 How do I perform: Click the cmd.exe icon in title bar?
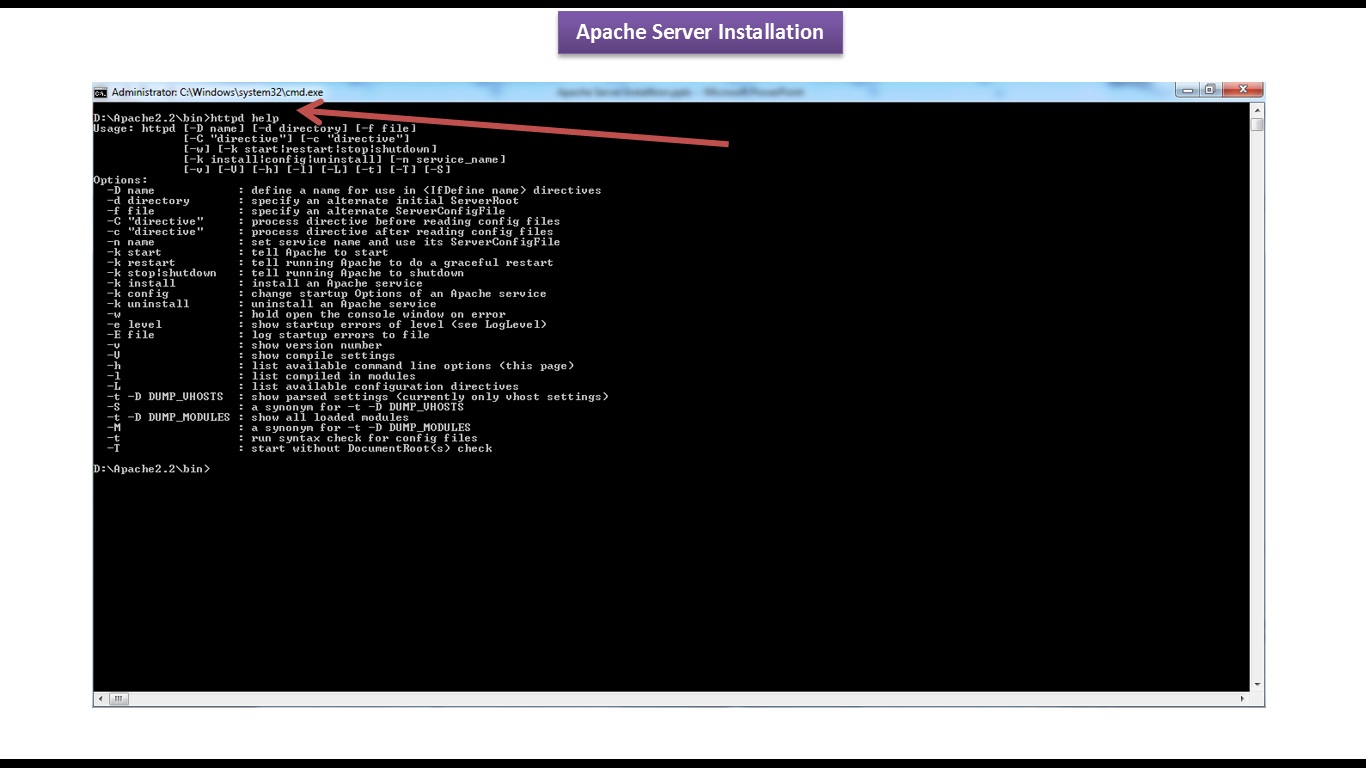point(101,92)
